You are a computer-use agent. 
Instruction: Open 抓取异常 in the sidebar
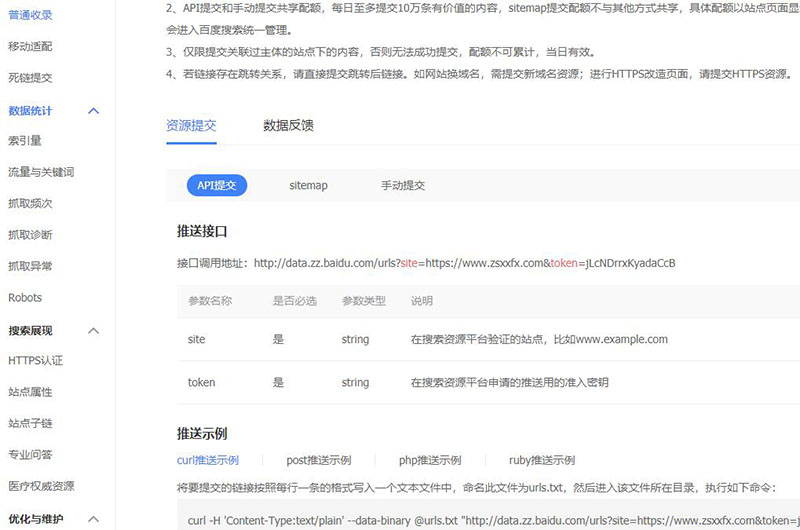(x=30, y=266)
